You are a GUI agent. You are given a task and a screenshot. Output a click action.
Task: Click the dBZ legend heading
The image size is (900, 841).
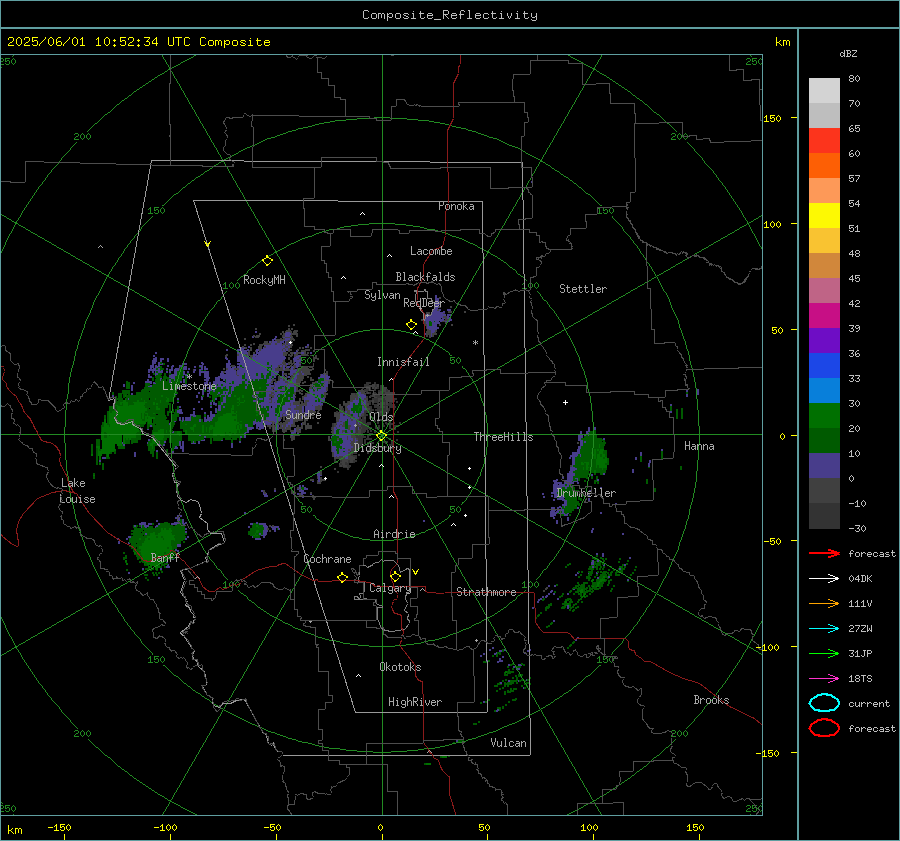848,54
